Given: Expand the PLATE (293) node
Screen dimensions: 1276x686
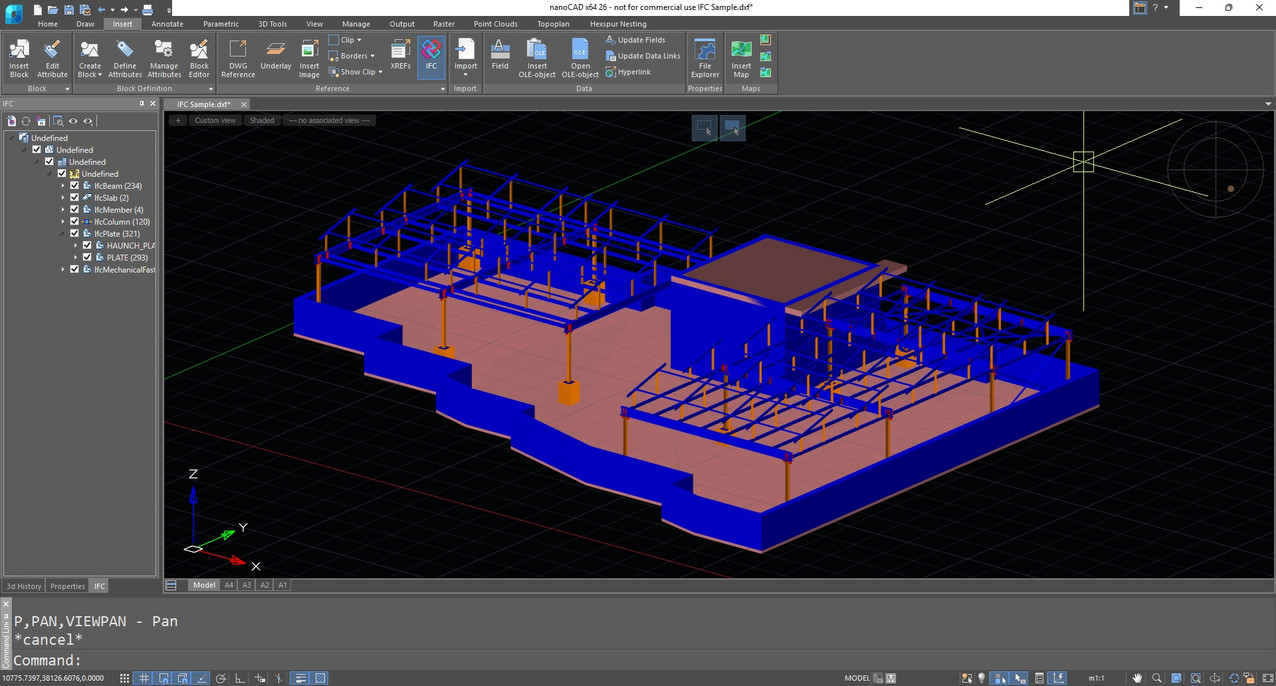Looking at the screenshot, I should (75, 258).
